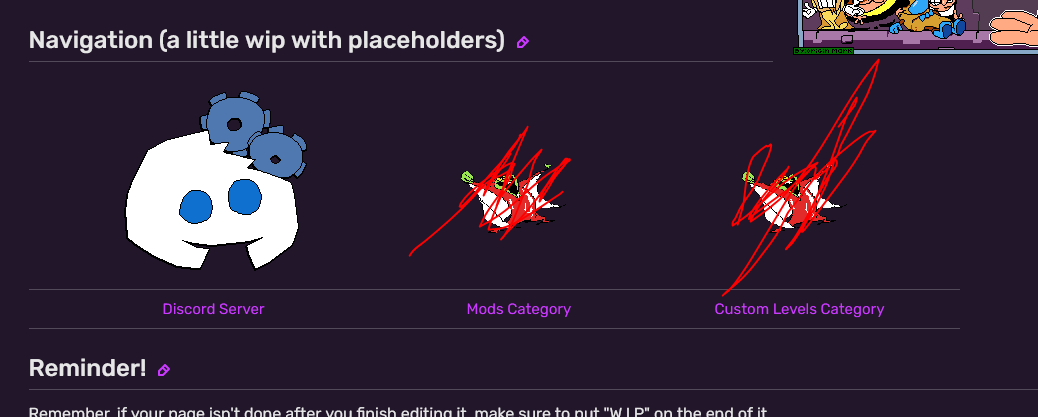Click the smaller blue gear on Discord logo
The height and width of the screenshot is (417, 1038).
click(x=276, y=153)
